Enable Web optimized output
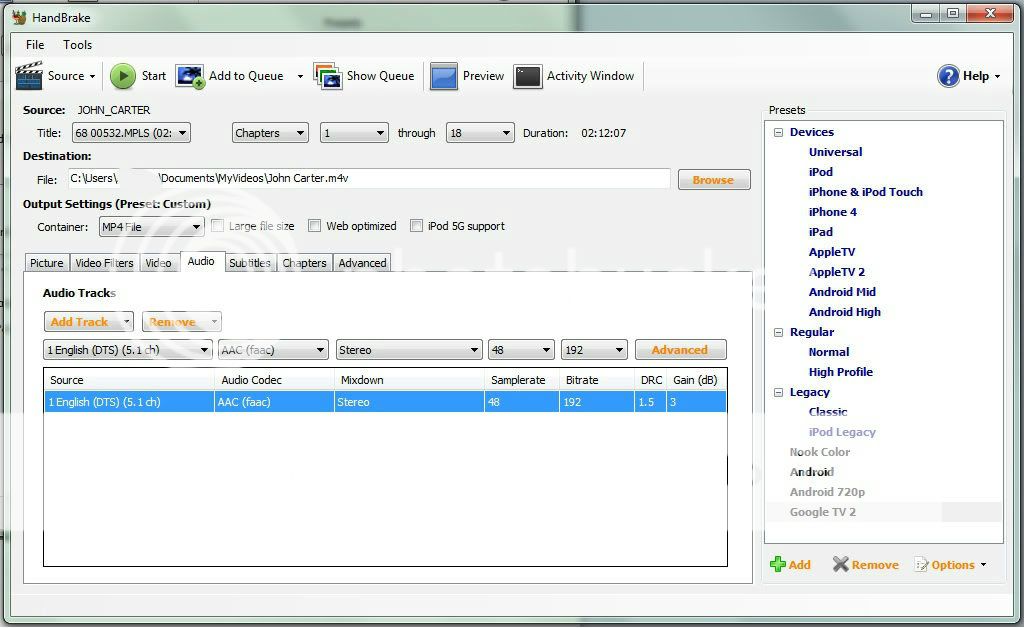This screenshot has width=1024, height=628. click(x=315, y=225)
